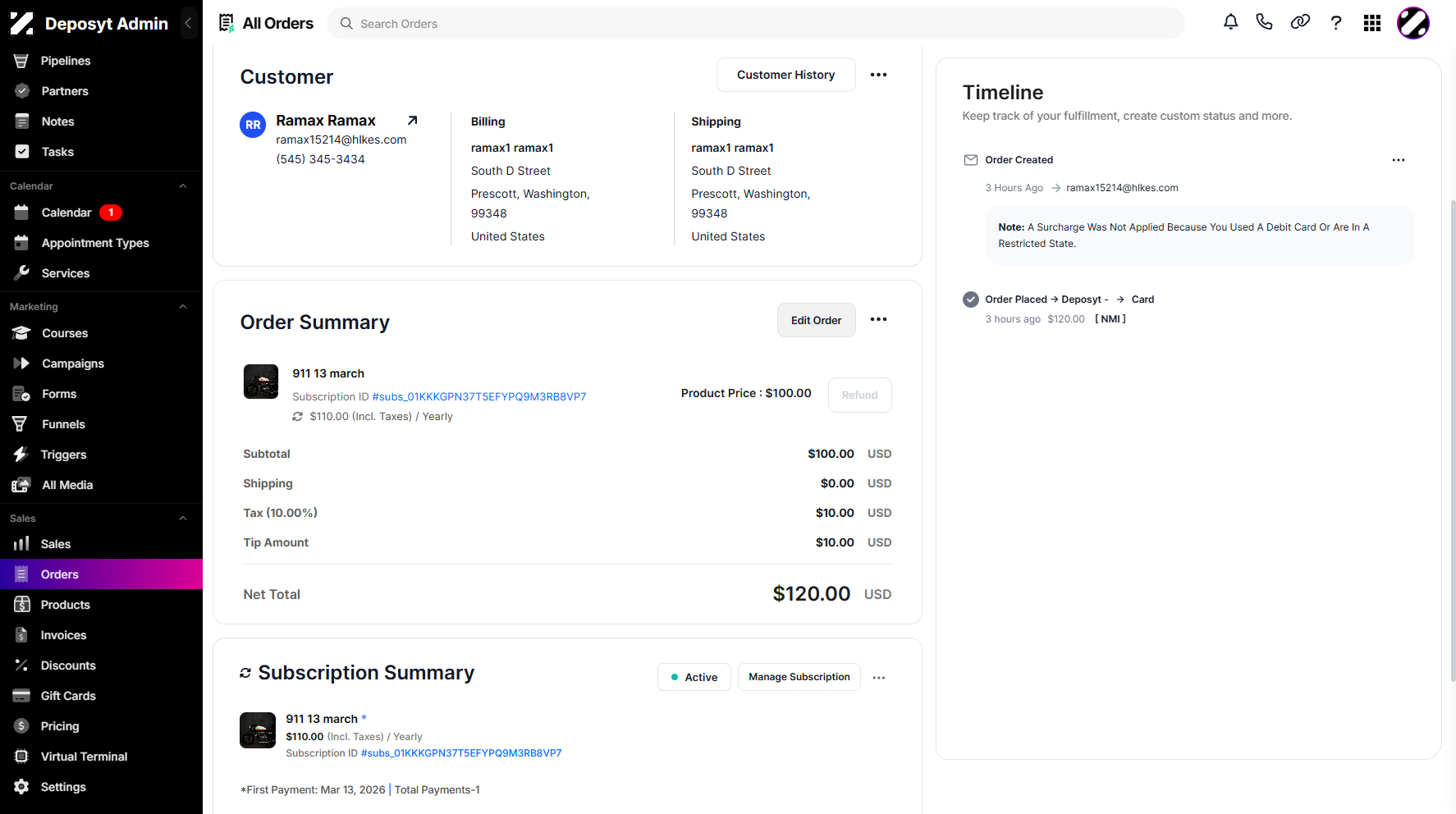1456x814 pixels.
Task: Click Active subscription status badge
Action: tap(694, 677)
